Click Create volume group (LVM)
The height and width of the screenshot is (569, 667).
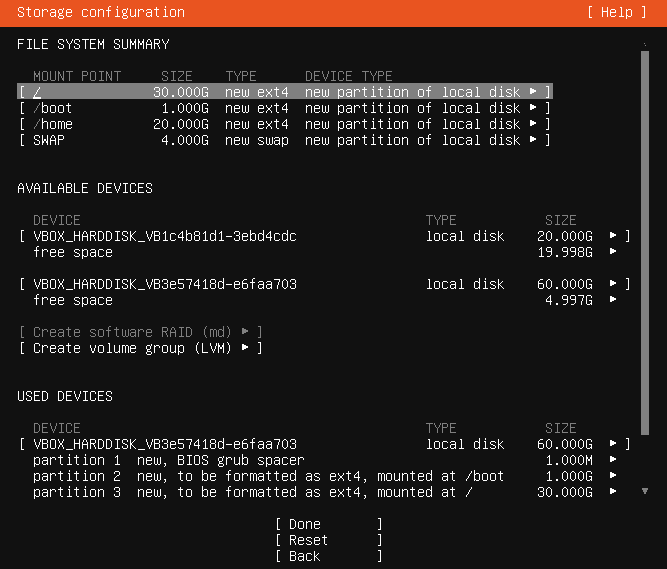[x=141, y=348]
